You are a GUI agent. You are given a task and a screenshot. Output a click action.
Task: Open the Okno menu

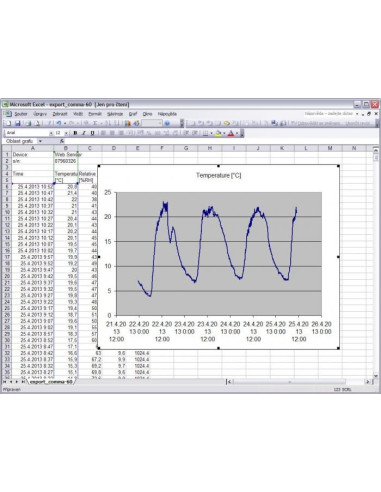click(147, 114)
